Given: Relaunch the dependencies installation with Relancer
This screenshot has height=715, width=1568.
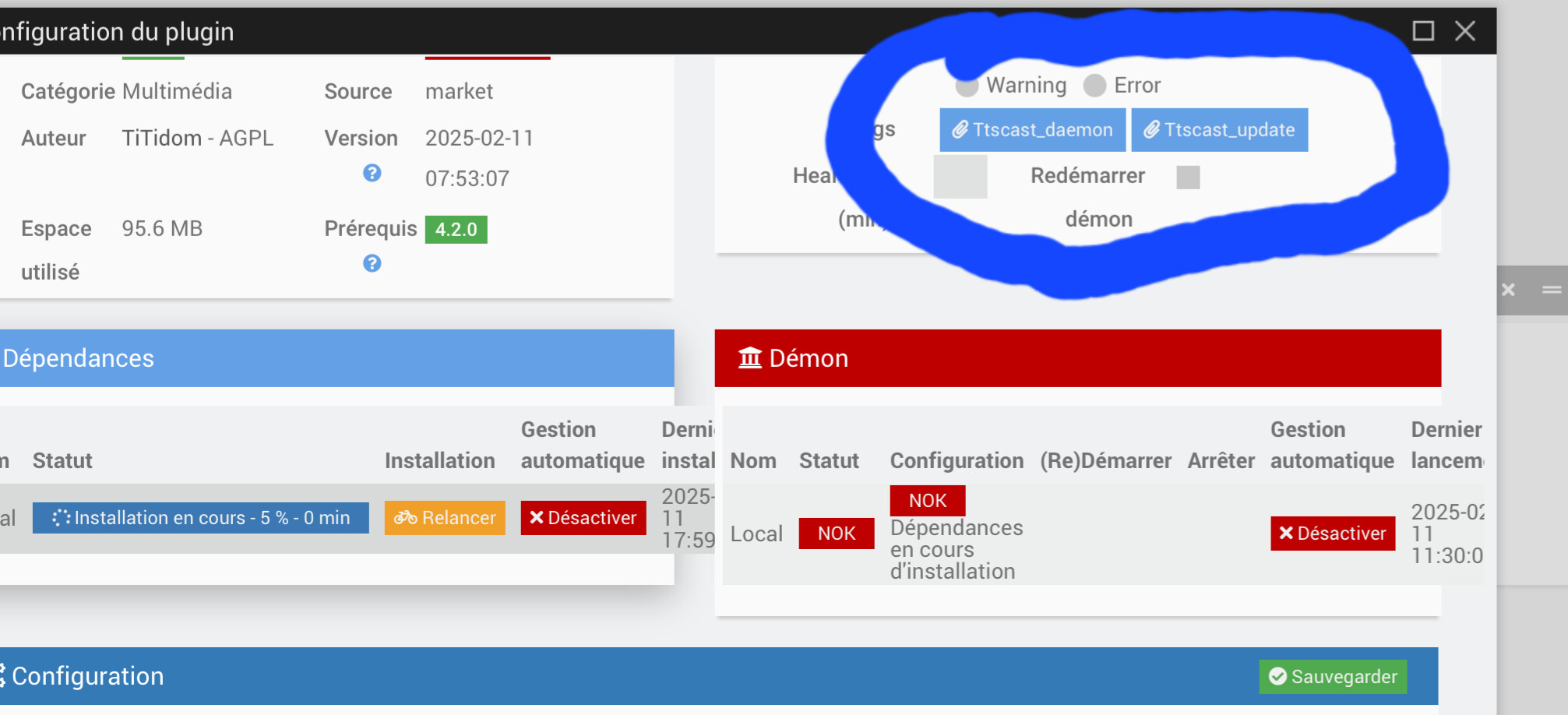Looking at the screenshot, I should pos(445,518).
